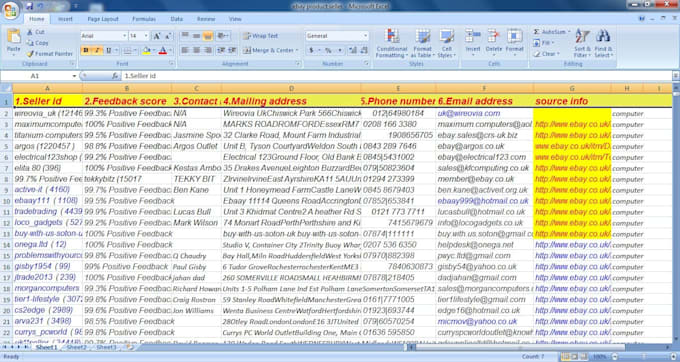
Task: Decrease decimal places
Action: coord(364,50)
